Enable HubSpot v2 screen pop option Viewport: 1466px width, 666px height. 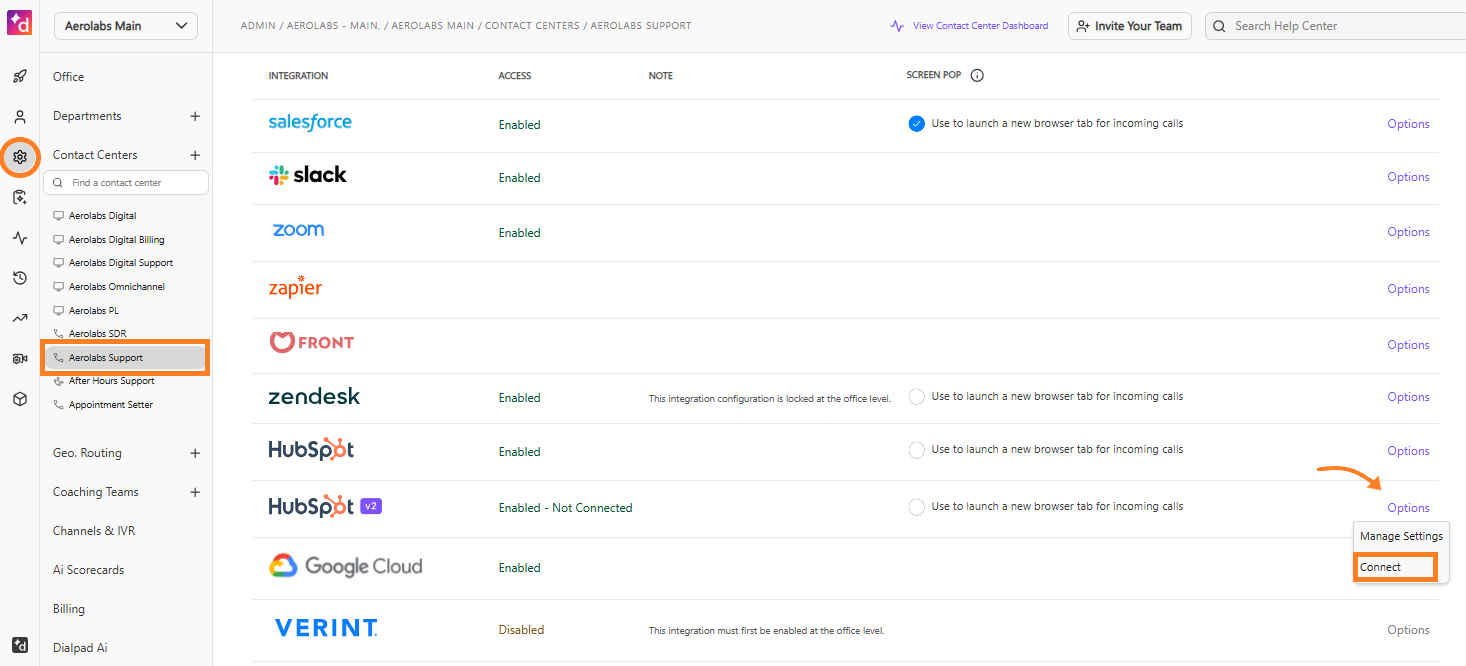916,507
